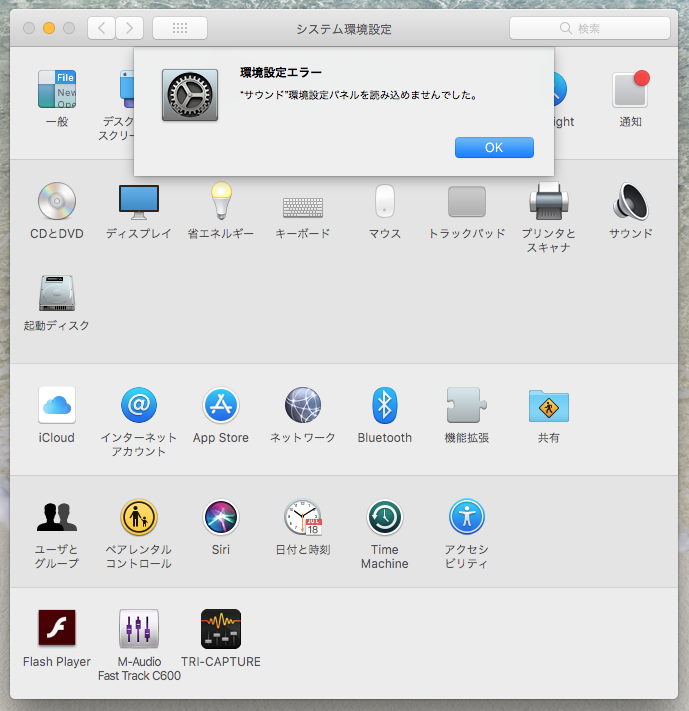Image resolution: width=689 pixels, height=711 pixels.
Task: Open Keyboard preferences
Action: (302, 205)
